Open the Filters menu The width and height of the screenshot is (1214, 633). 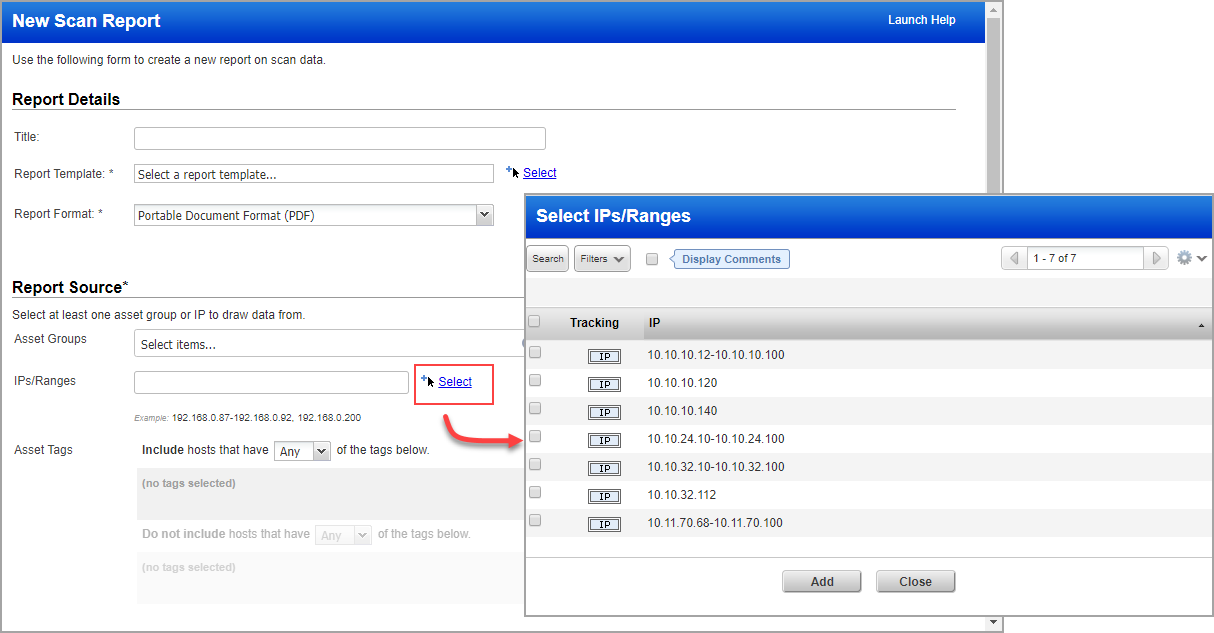tap(601, 258)
